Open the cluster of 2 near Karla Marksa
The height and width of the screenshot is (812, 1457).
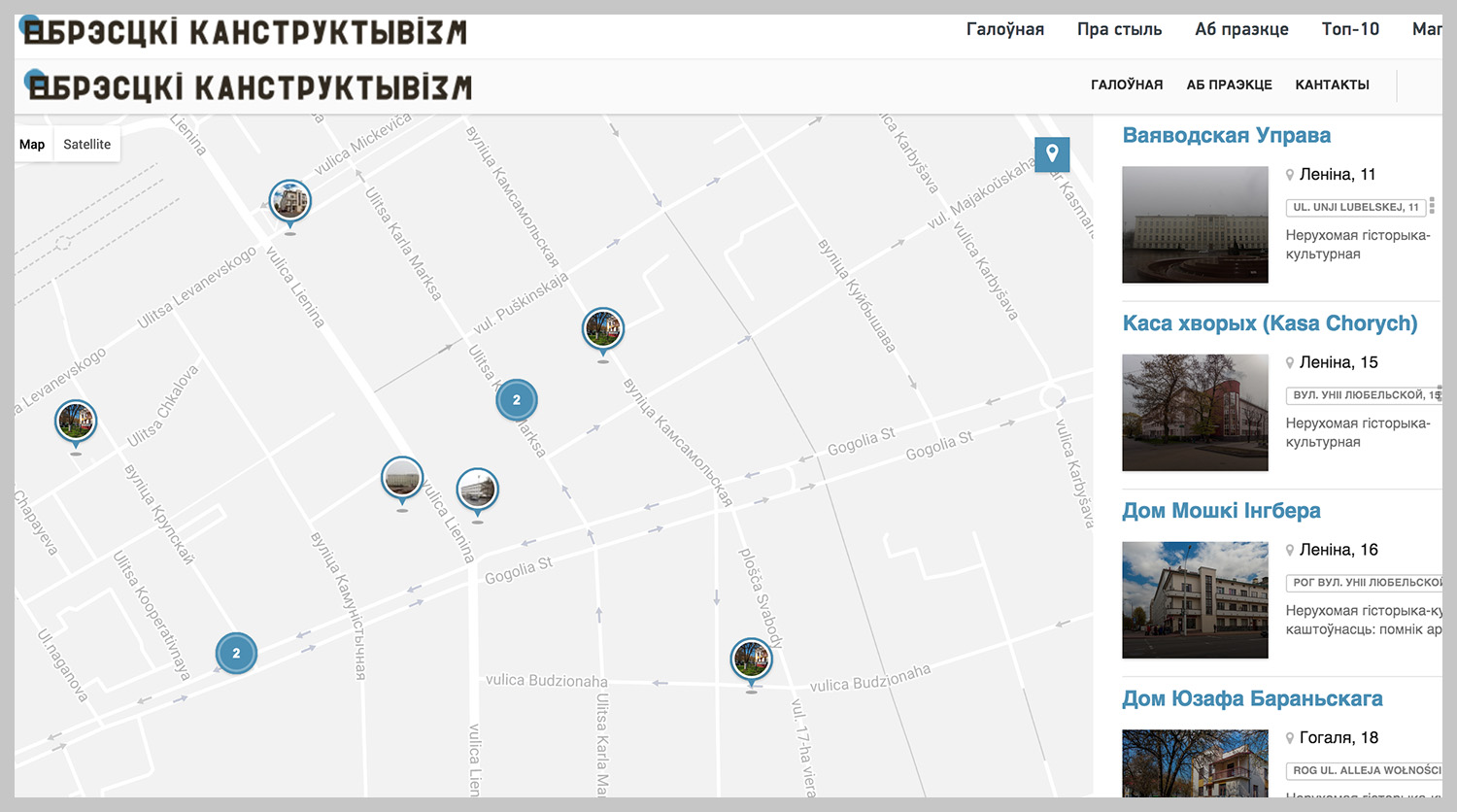coord(517,399)
